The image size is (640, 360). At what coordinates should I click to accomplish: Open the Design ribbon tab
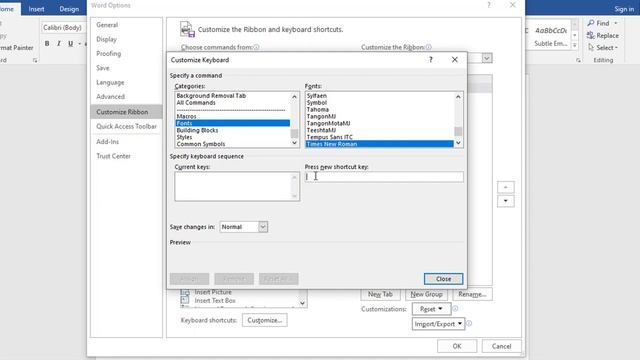point(69,9)
